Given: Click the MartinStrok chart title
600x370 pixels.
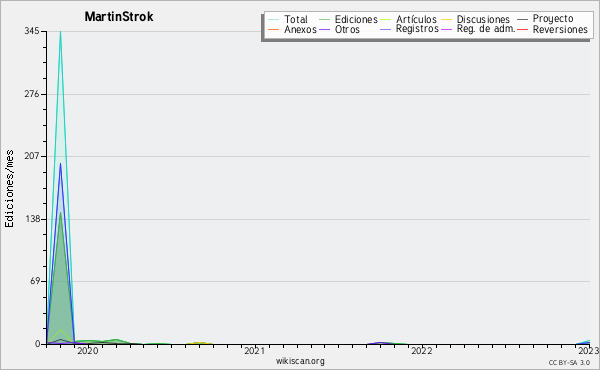Looking at the screenshot, I should click(119, 17).
